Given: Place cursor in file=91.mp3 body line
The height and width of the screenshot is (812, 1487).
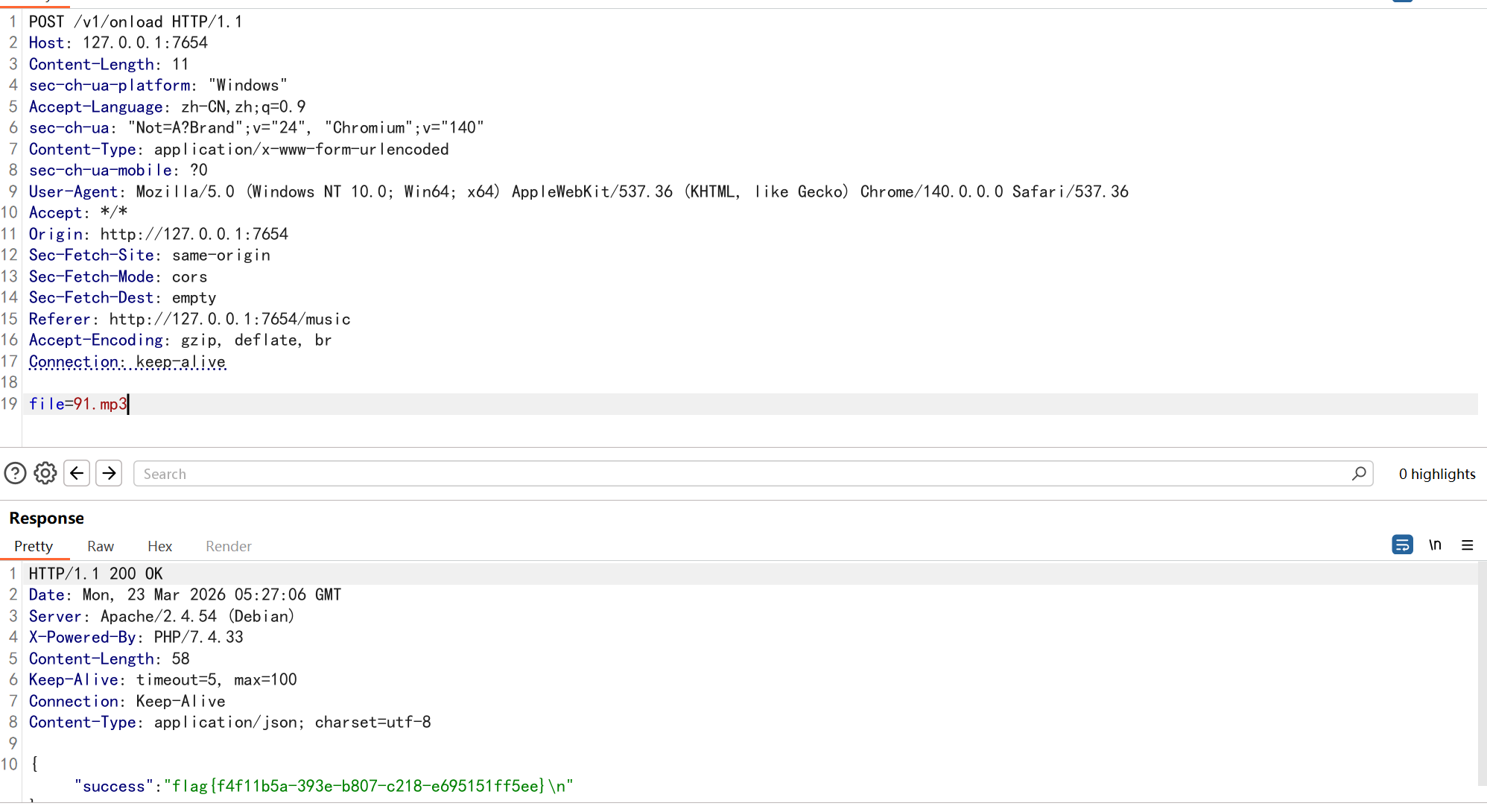Looking at the screenshot, I should (x=78, y=404).
